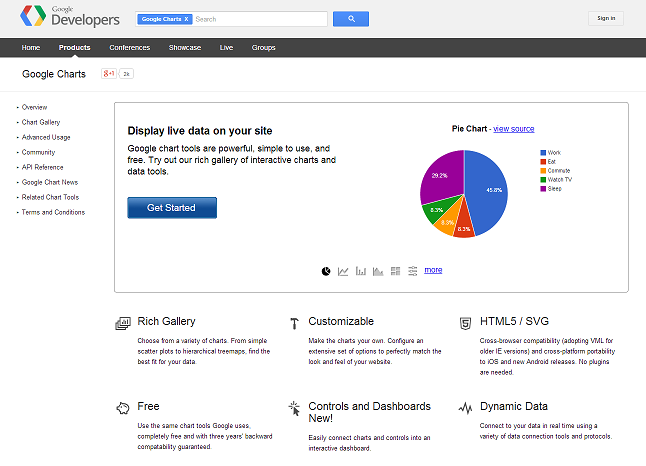Go to Conferences in the nav bar
Screen dimensions: 646x466
[x=130, y=48]
